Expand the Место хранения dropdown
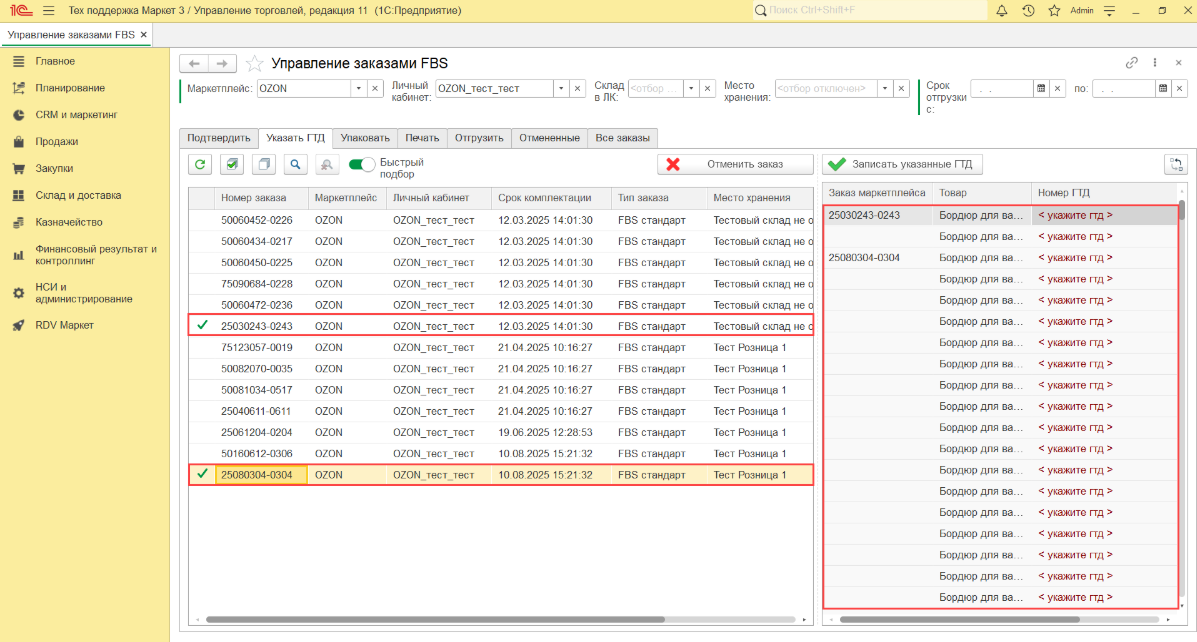1197x642 pixels. tap(885, 88)
